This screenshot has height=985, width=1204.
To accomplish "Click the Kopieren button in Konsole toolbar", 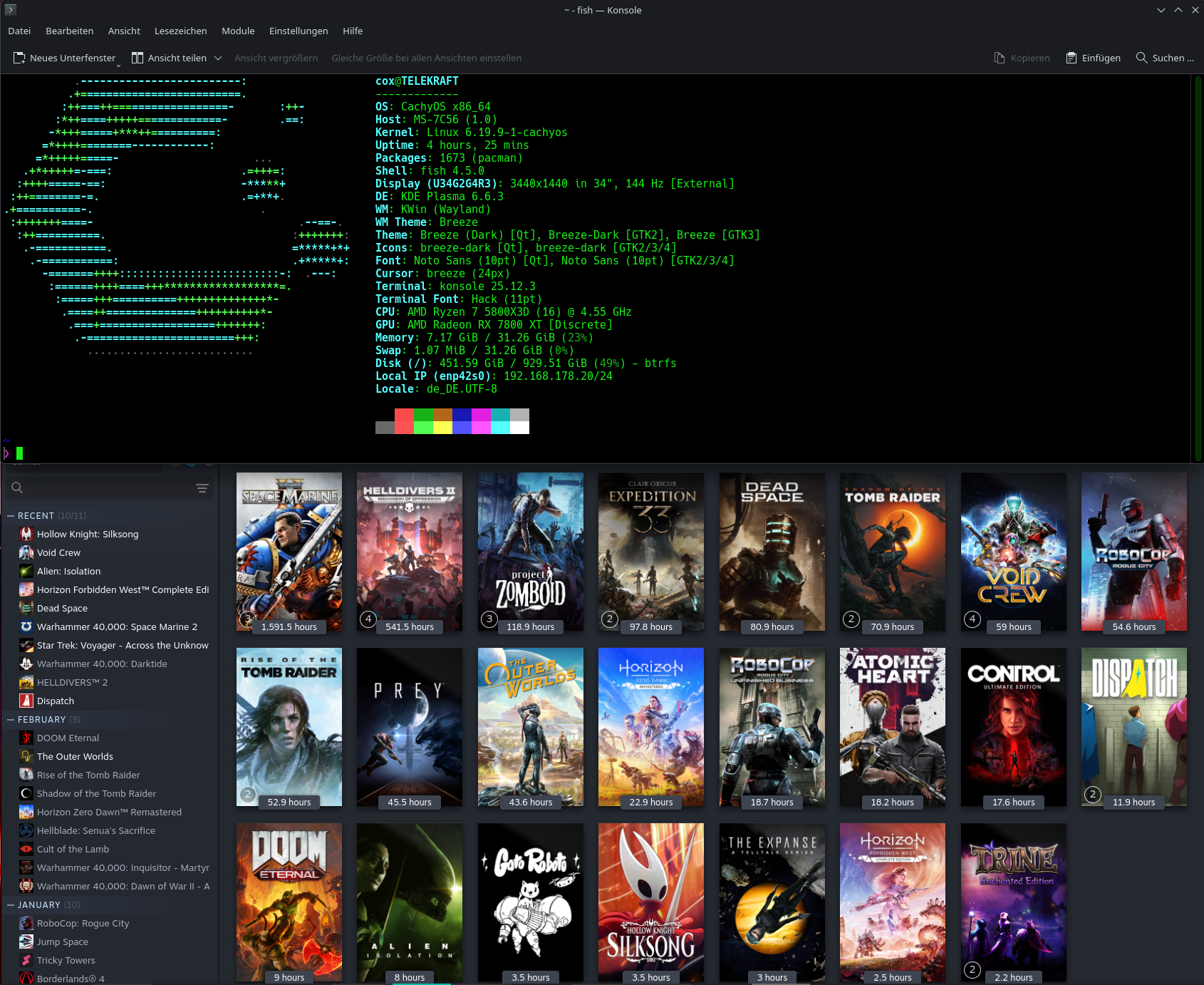I will [1022, 58].
